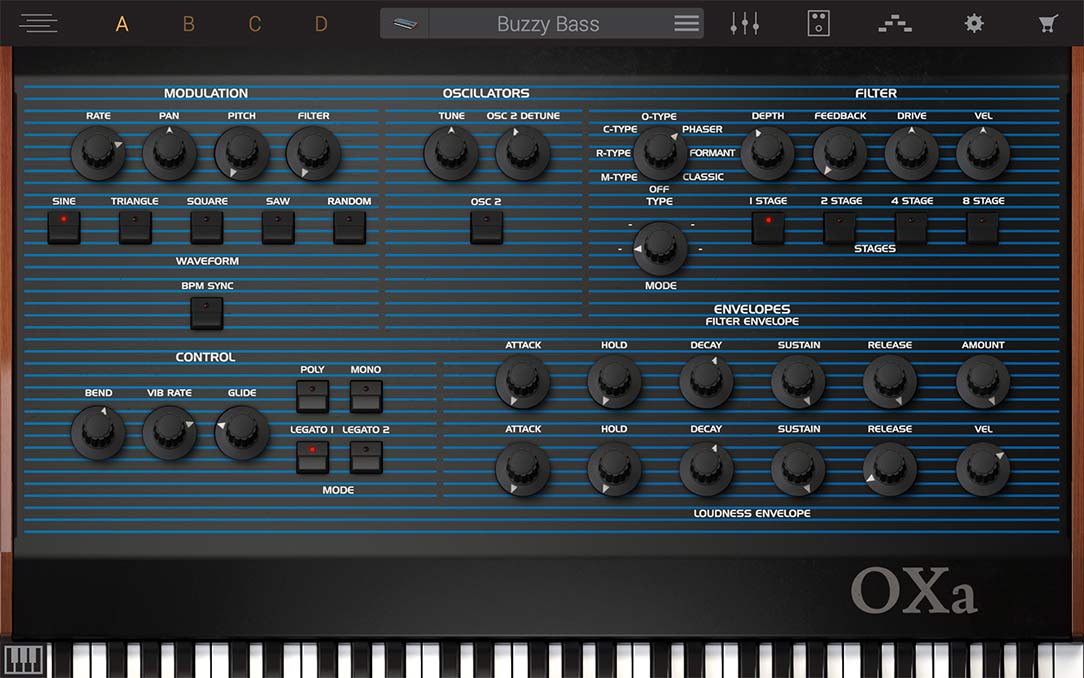Click the instrument thumbnail beside Buzzy Bass
Image resolution: width=1084 pixels, height=678 pixels.
pyautogui.click(x=406, y=24)
